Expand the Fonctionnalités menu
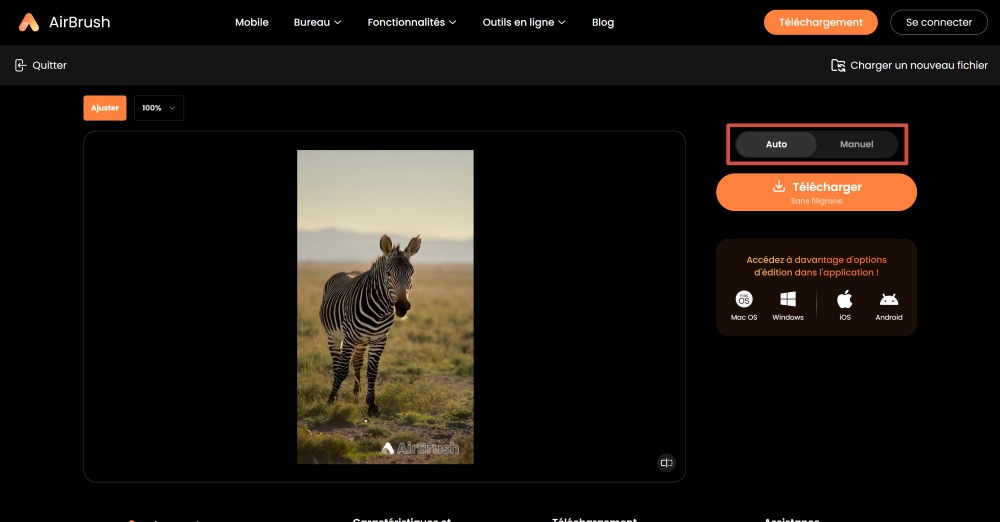1000x522 pixels. tap(412, 22)
